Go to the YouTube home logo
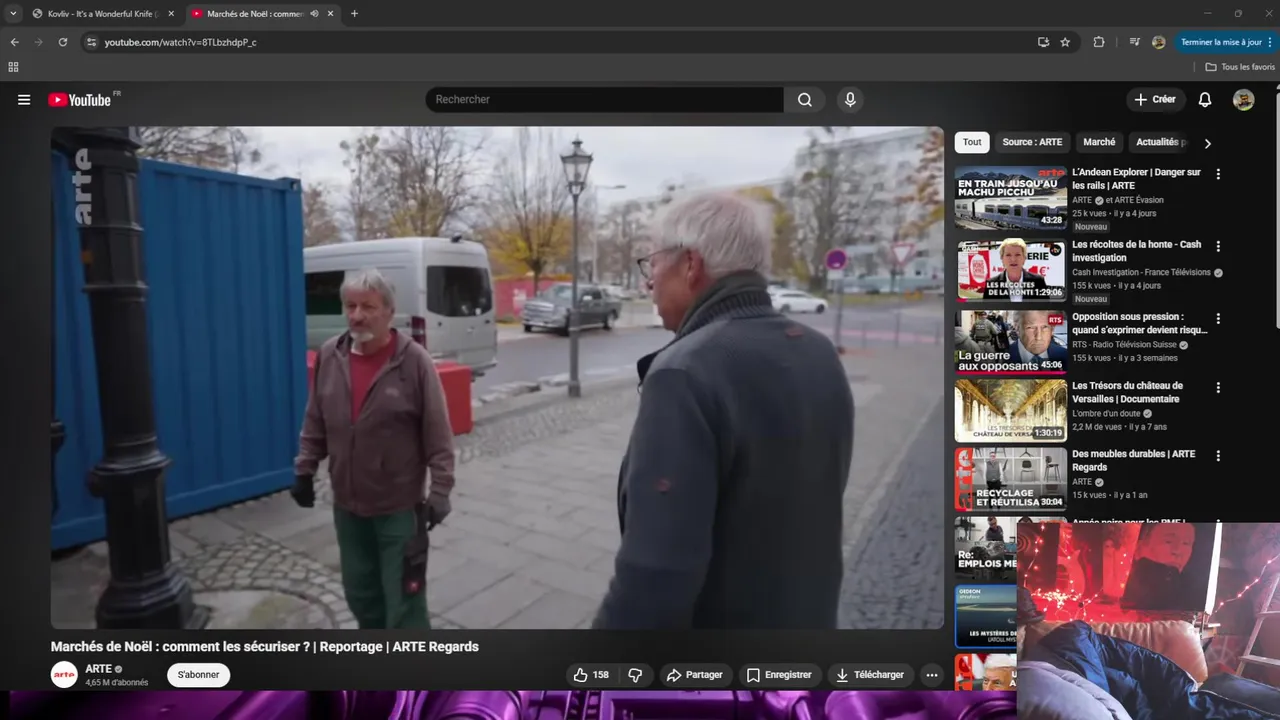Image resolution: width=1280 pixels, height=720 pixels. point(79,100)
